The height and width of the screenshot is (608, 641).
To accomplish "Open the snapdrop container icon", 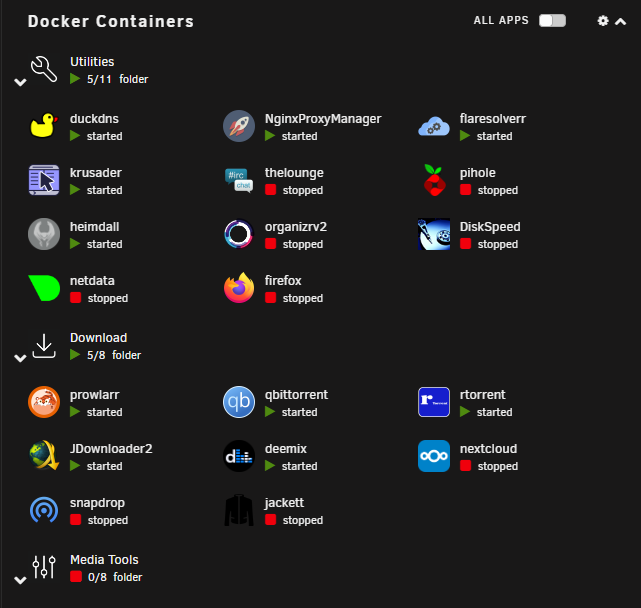I will pos(44,510).
